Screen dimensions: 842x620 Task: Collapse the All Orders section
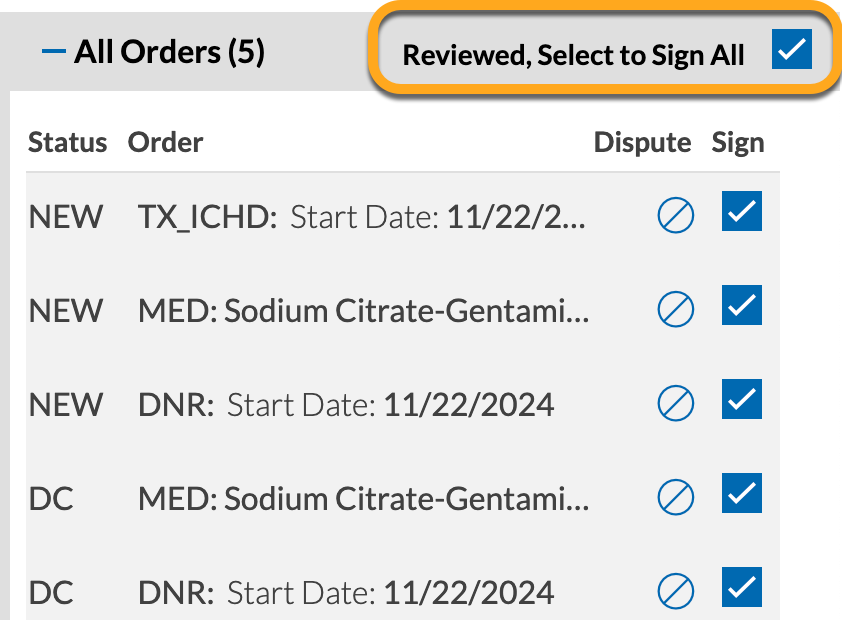(54, 52)
